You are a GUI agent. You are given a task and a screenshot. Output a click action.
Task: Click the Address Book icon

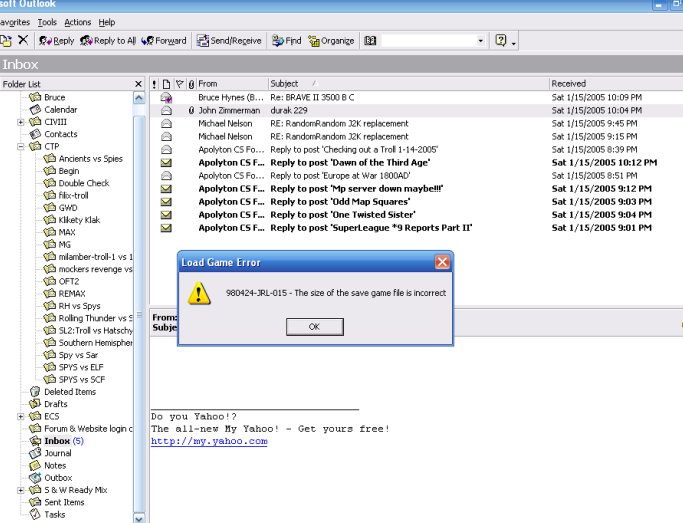[370, 41]
